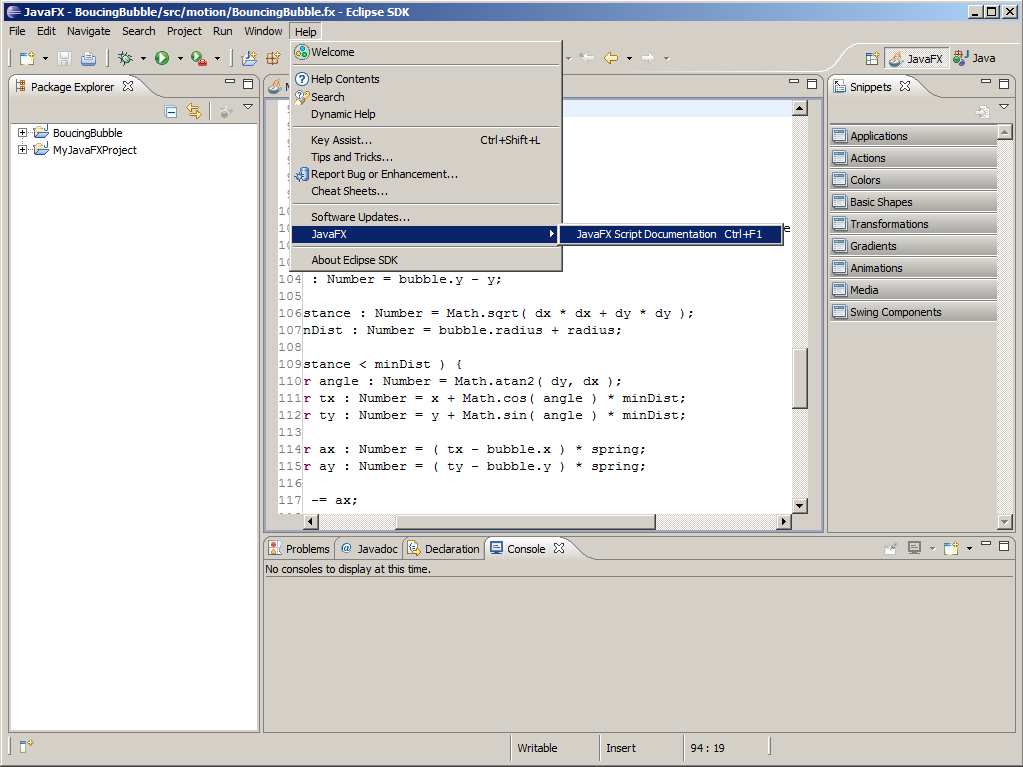Open the Package Explorer view menu
1023x767 pixels.
pos(248,107)
